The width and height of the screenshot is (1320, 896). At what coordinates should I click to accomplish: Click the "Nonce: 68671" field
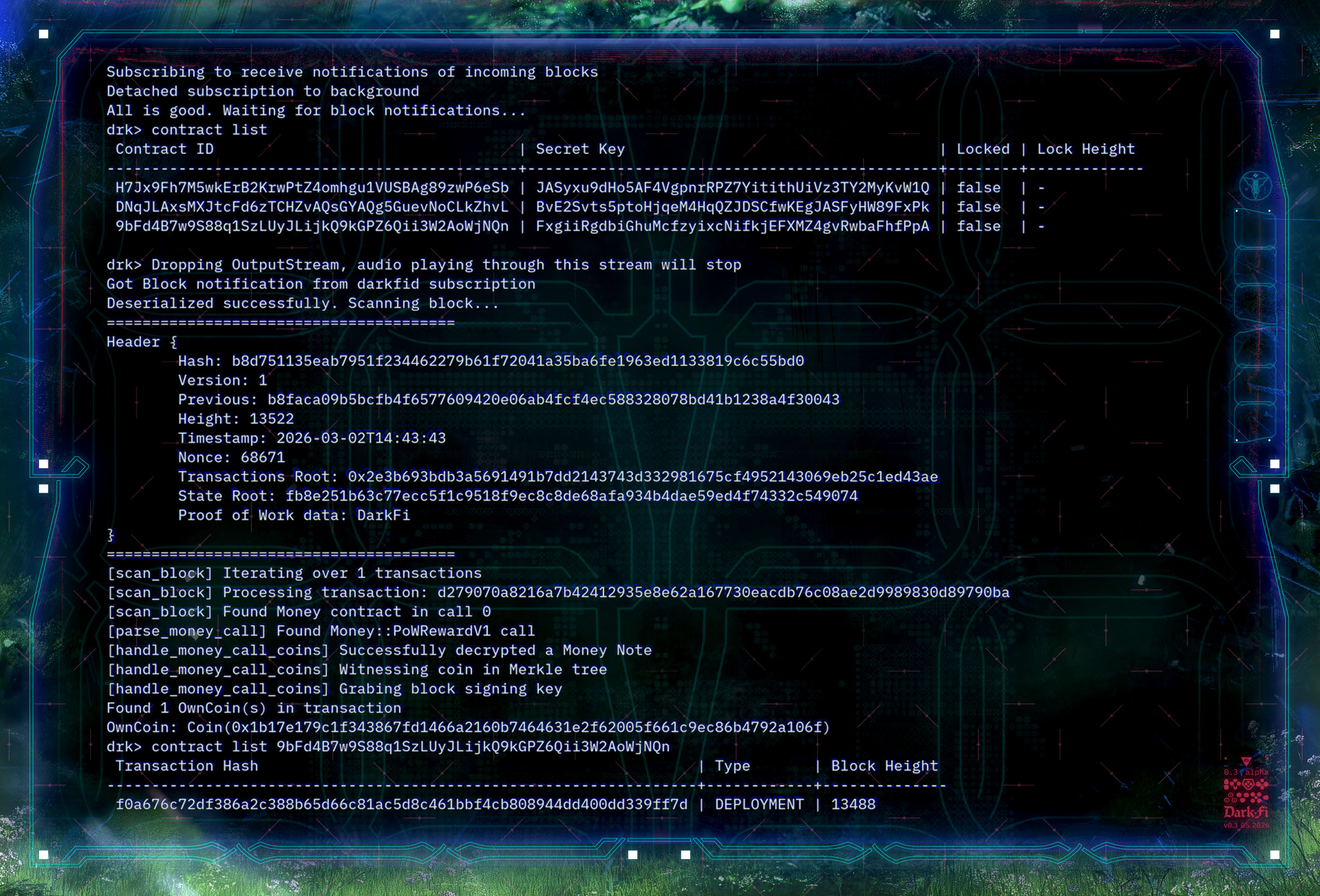[x=231, y=458]
